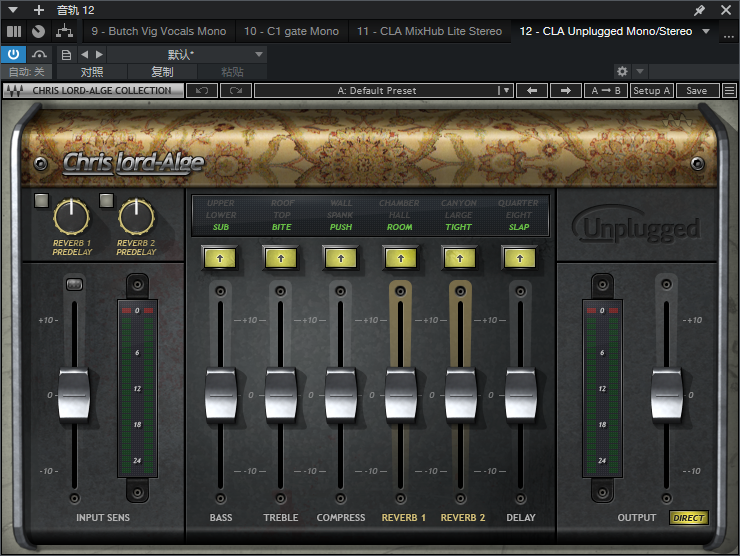
Task: Expand the arrow next to gear icon
Action: pyautogui.click(x=640, y=71)
